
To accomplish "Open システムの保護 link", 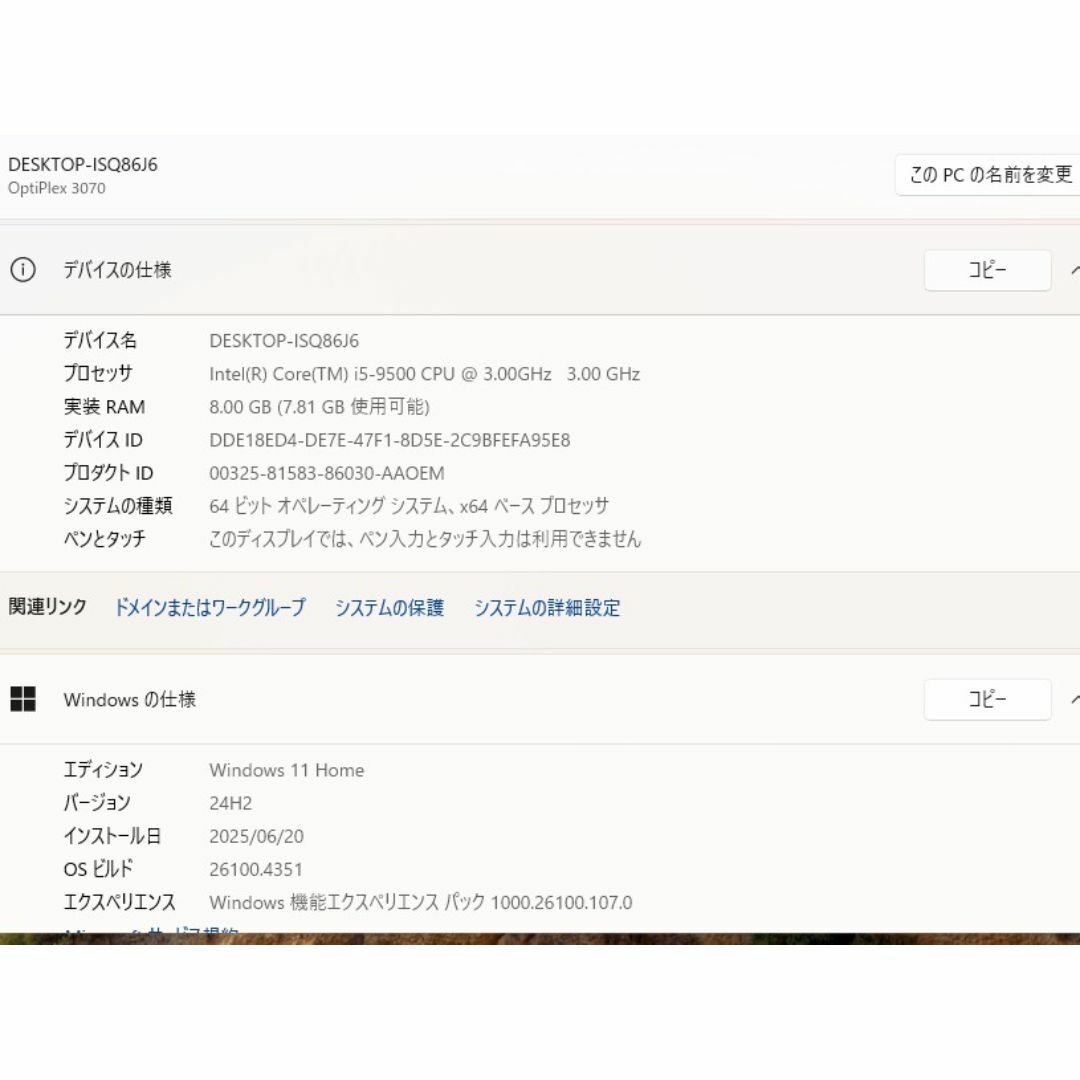I will tap(390, 607).
